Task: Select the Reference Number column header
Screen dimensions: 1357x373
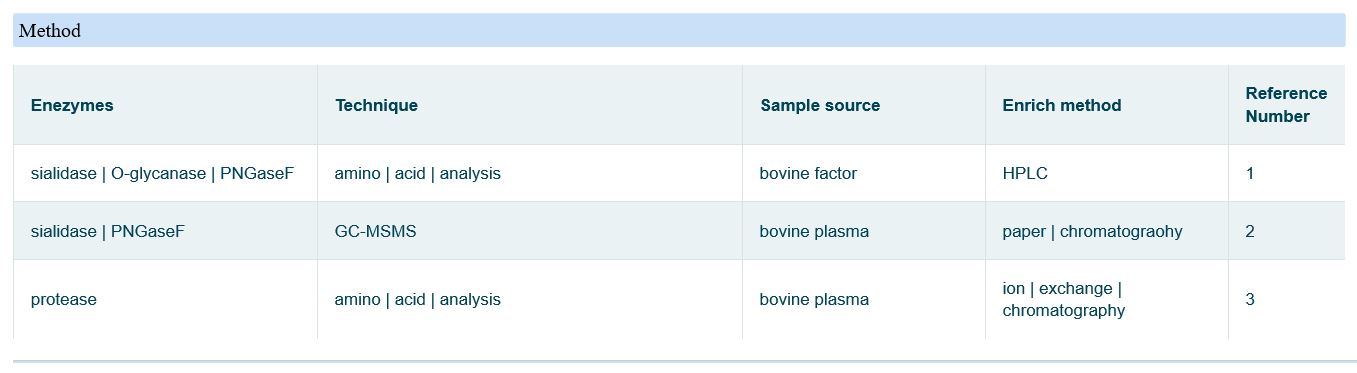Action: click(x=1286, y=105)
